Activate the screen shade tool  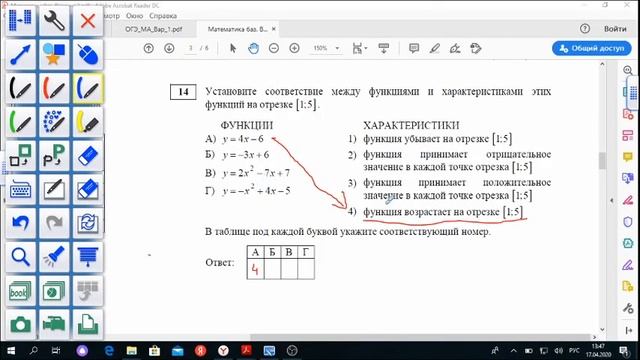point(88,257)
